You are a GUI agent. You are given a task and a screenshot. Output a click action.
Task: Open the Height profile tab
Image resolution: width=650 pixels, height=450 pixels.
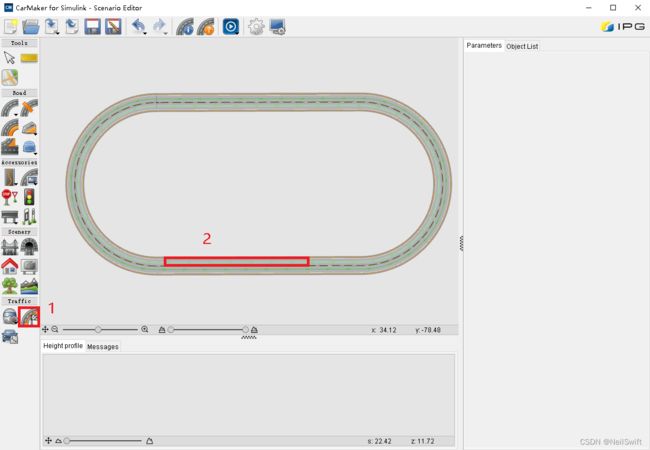coord(63,346)
